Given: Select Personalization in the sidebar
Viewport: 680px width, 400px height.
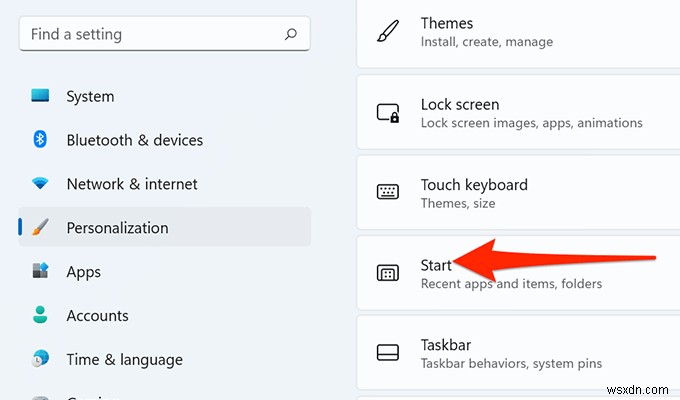Looking at the screenshot, I should click(165, 227).
